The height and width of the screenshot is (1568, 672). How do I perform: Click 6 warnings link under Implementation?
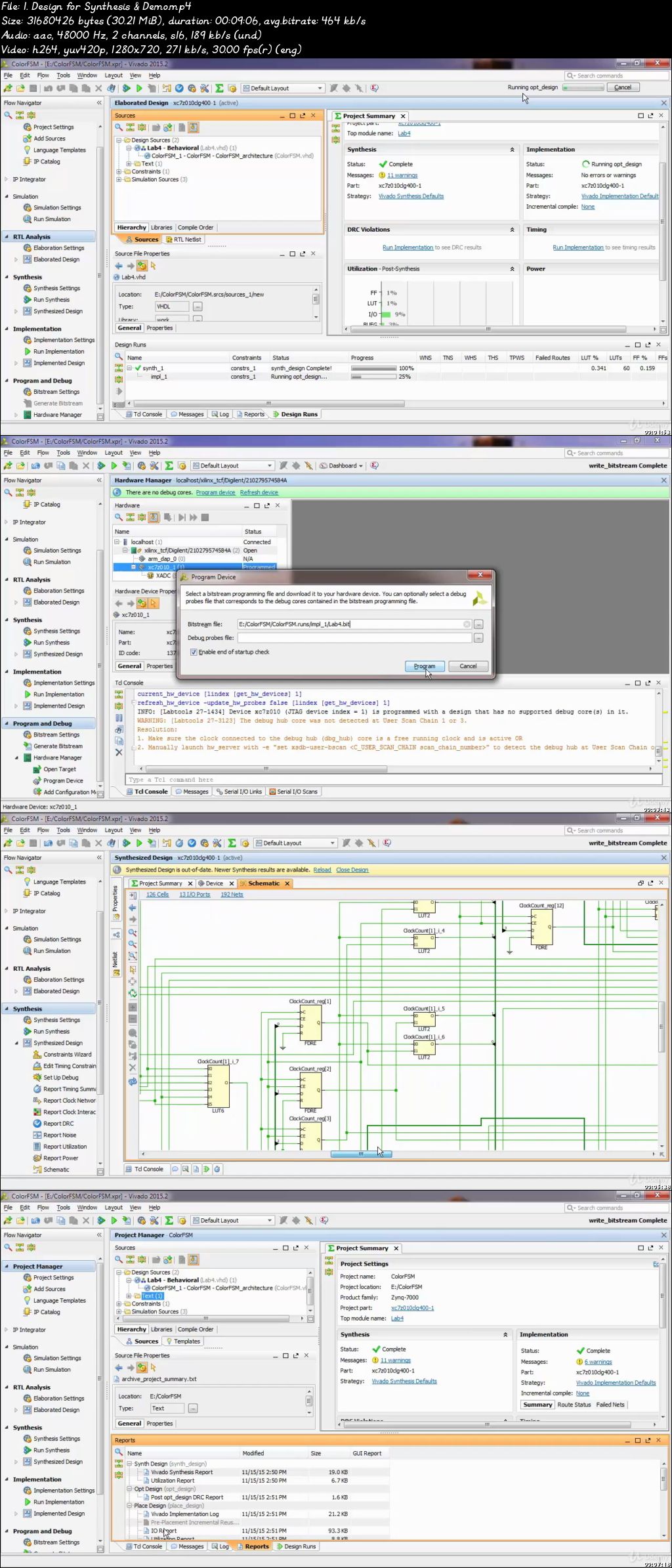click(x=598, y=1362)
